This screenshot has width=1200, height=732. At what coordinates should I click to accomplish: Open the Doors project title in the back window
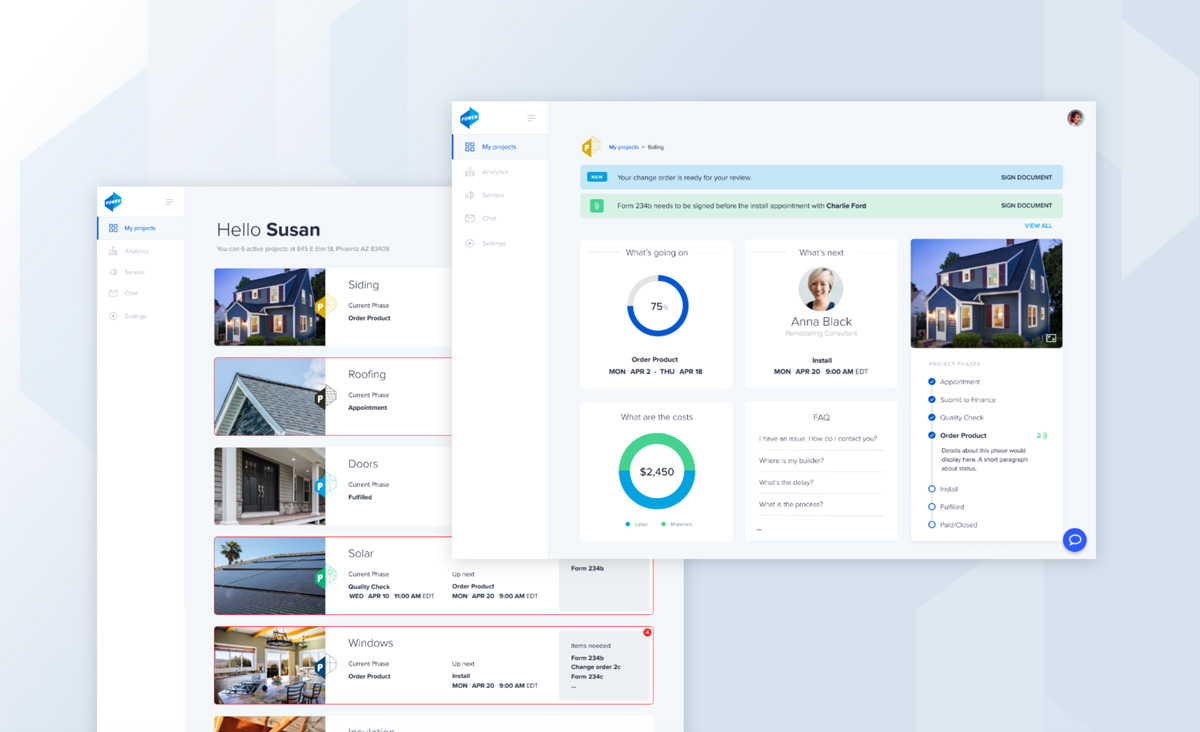click(x=363, y=464)
